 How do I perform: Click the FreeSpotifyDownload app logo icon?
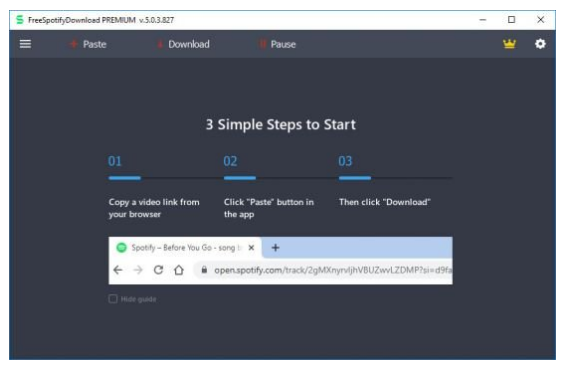[x=20, y=20]
